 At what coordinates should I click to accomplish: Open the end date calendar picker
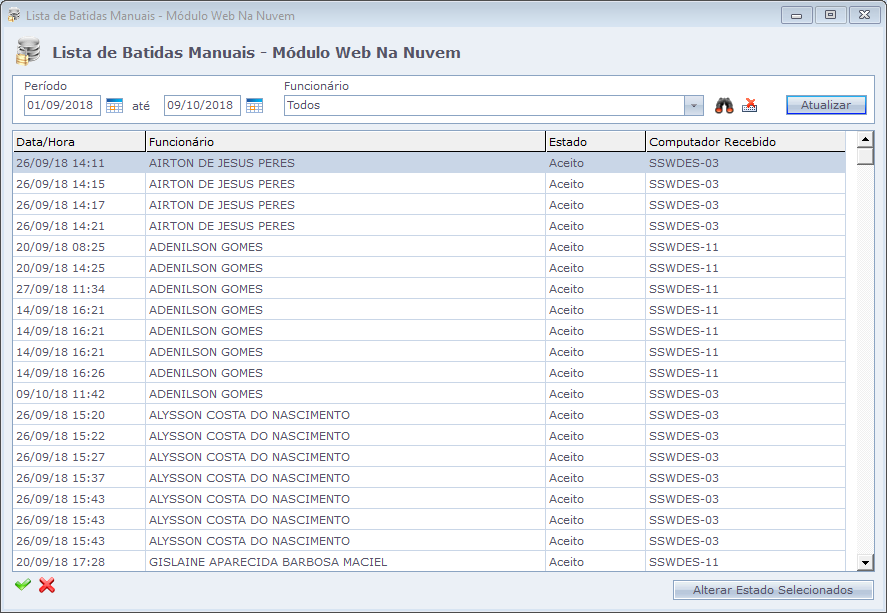254,105
